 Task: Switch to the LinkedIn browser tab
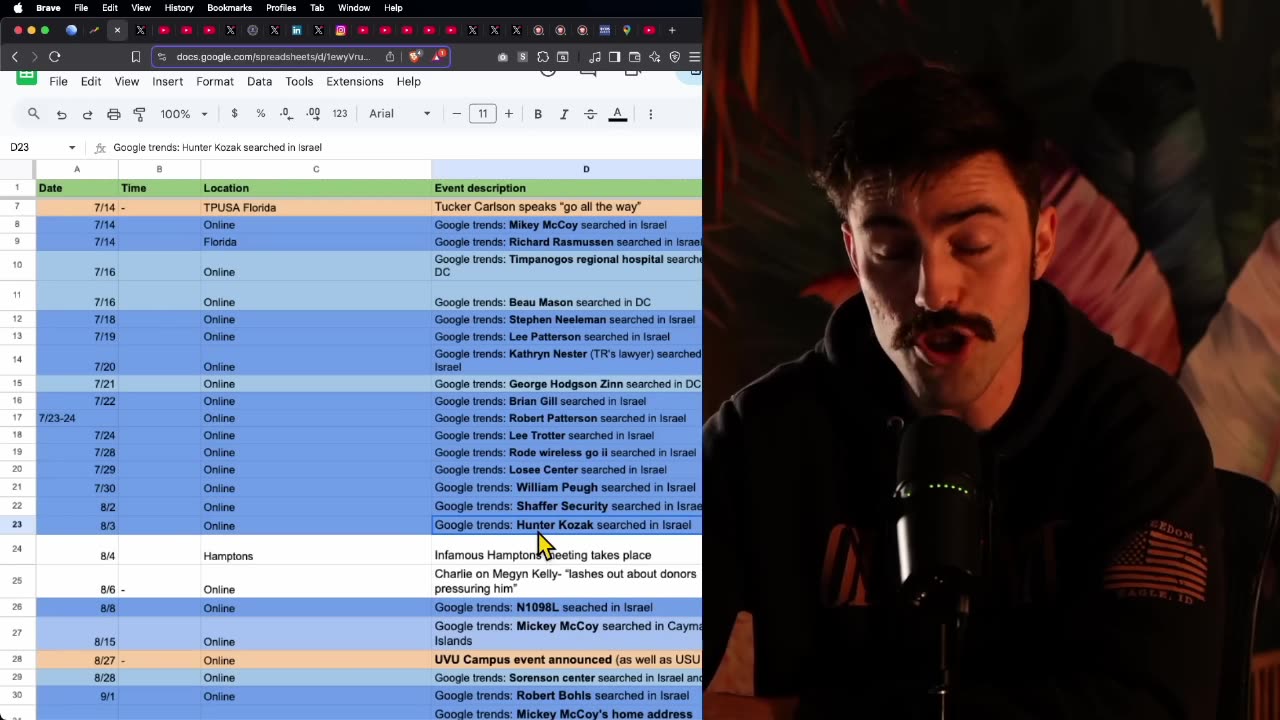297,30
